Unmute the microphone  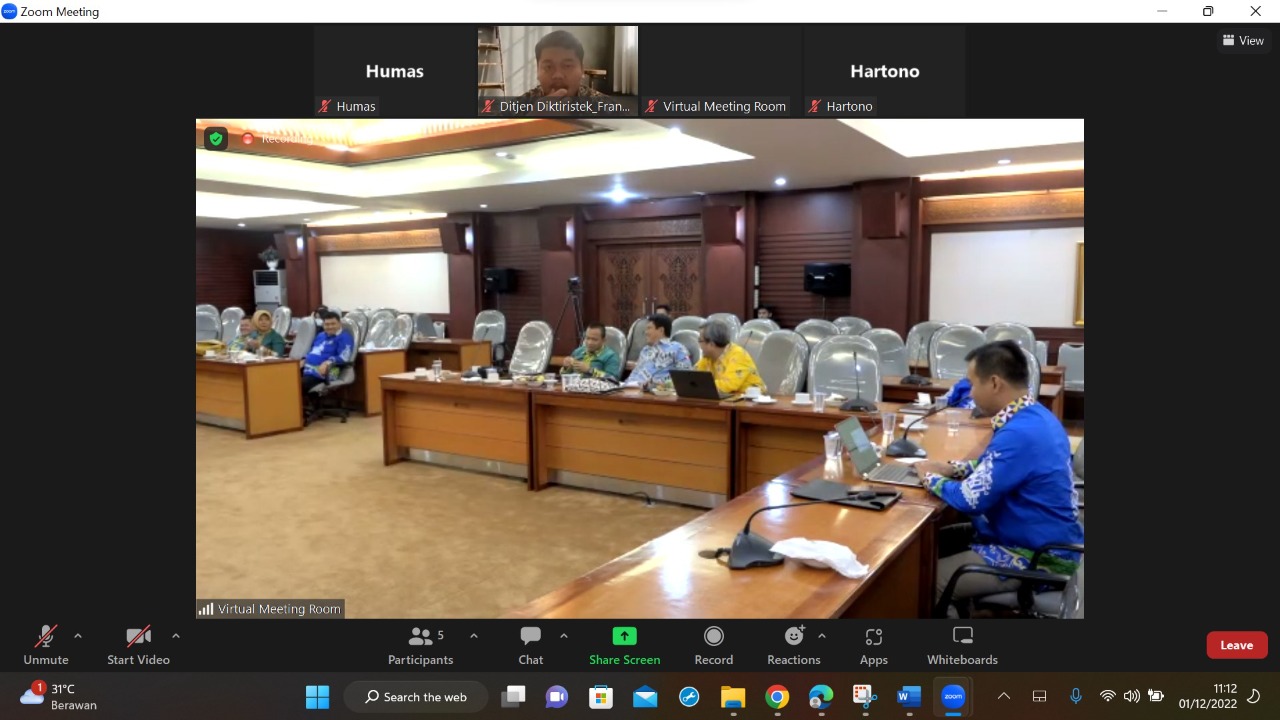click(46, 645)
